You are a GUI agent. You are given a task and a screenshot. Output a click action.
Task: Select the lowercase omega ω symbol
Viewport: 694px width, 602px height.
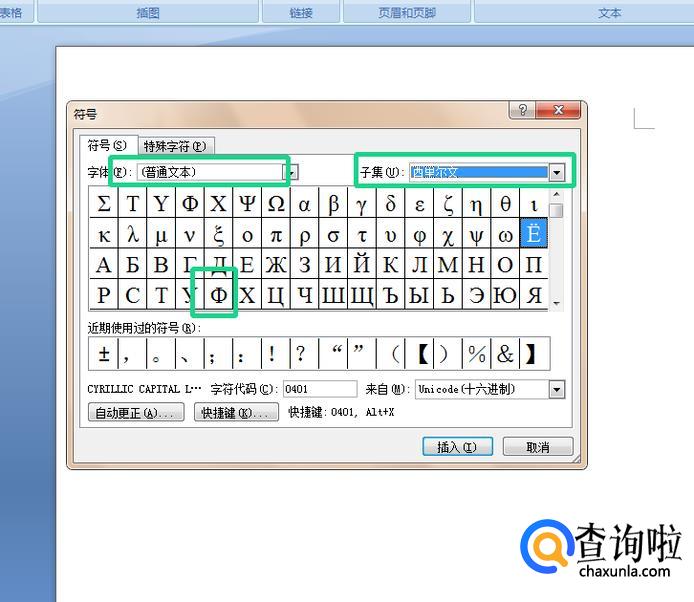(505, 233)
